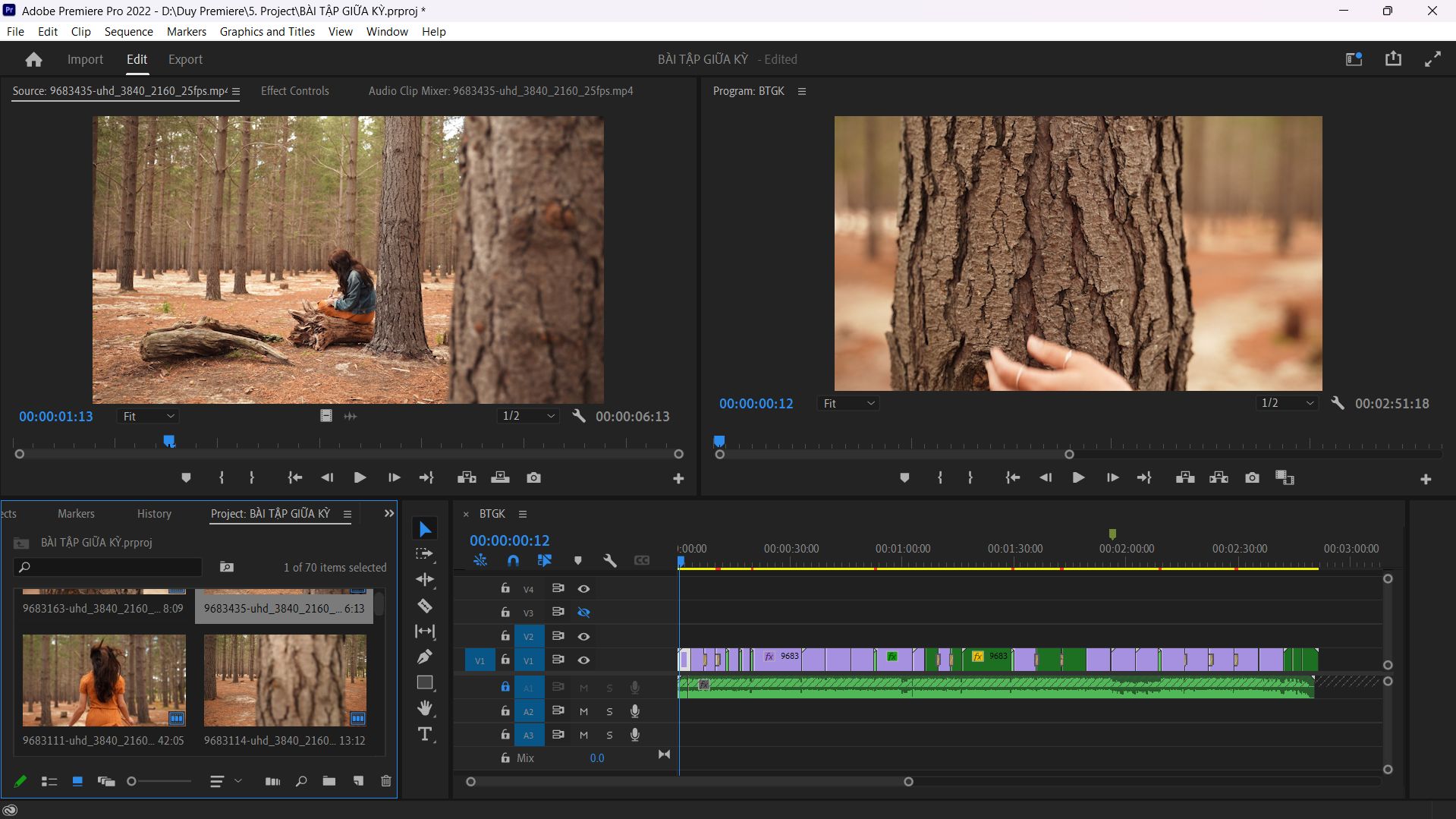Screen dimensions: 1456x819
Task: Switch to History tab
Action: 154,514
